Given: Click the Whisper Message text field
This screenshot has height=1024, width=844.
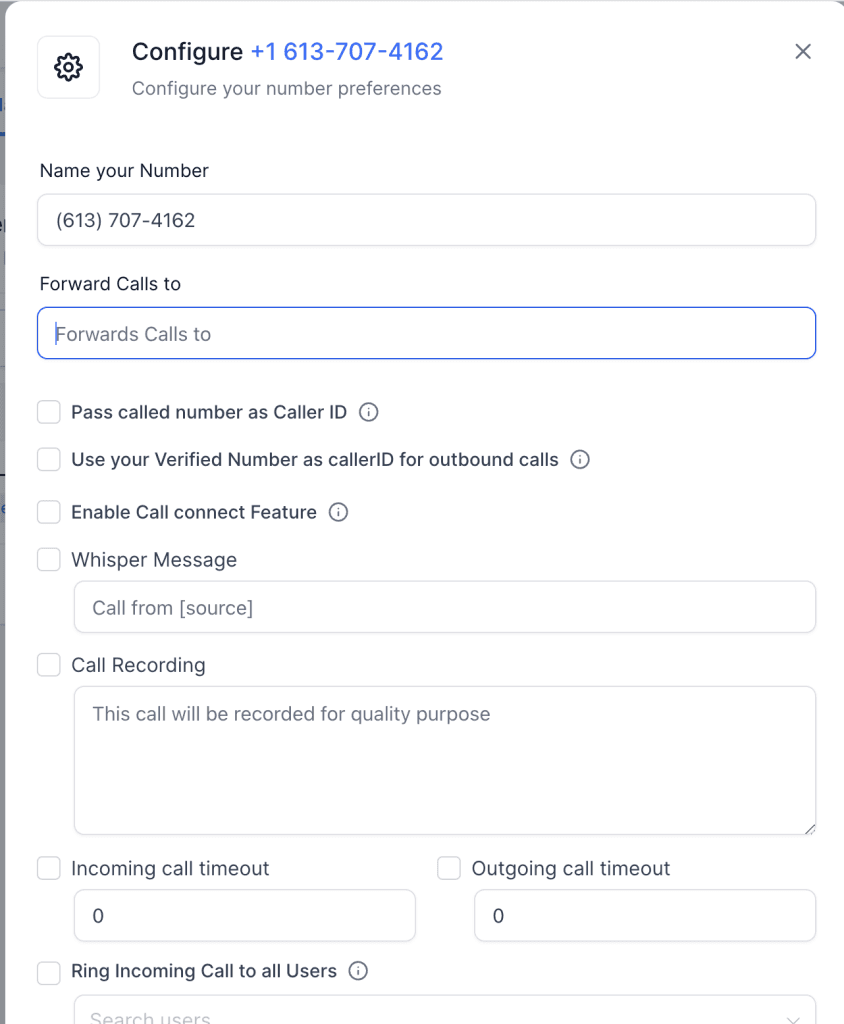Looking at the screenshot, I should pyautogui.click(x=444, y=607).
